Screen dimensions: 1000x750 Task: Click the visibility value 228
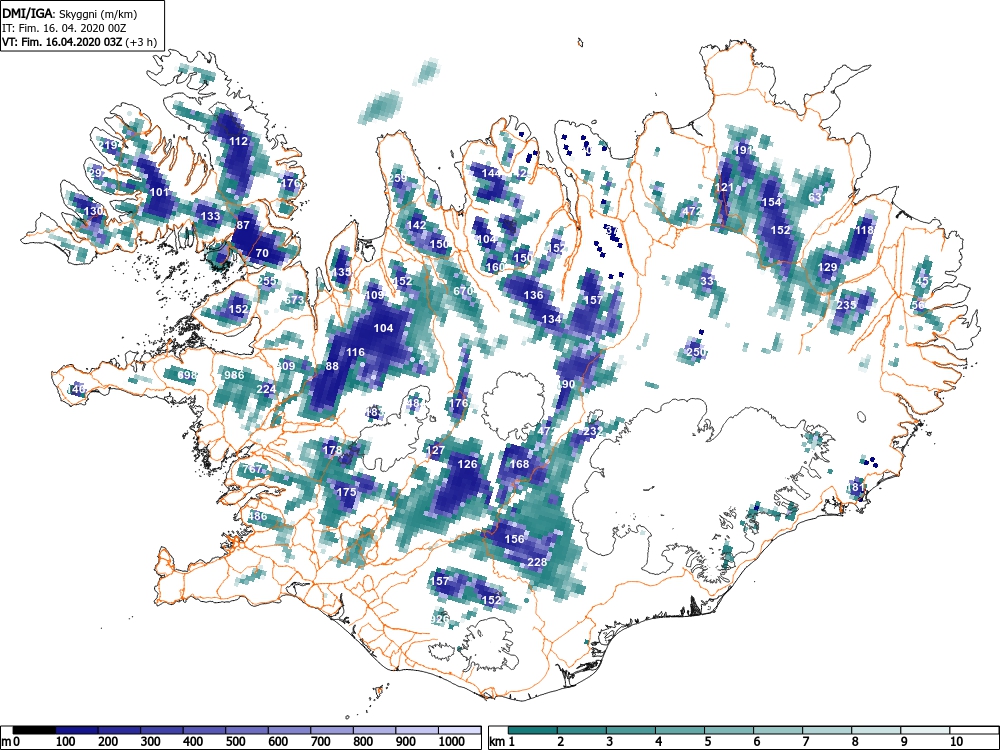538,562
